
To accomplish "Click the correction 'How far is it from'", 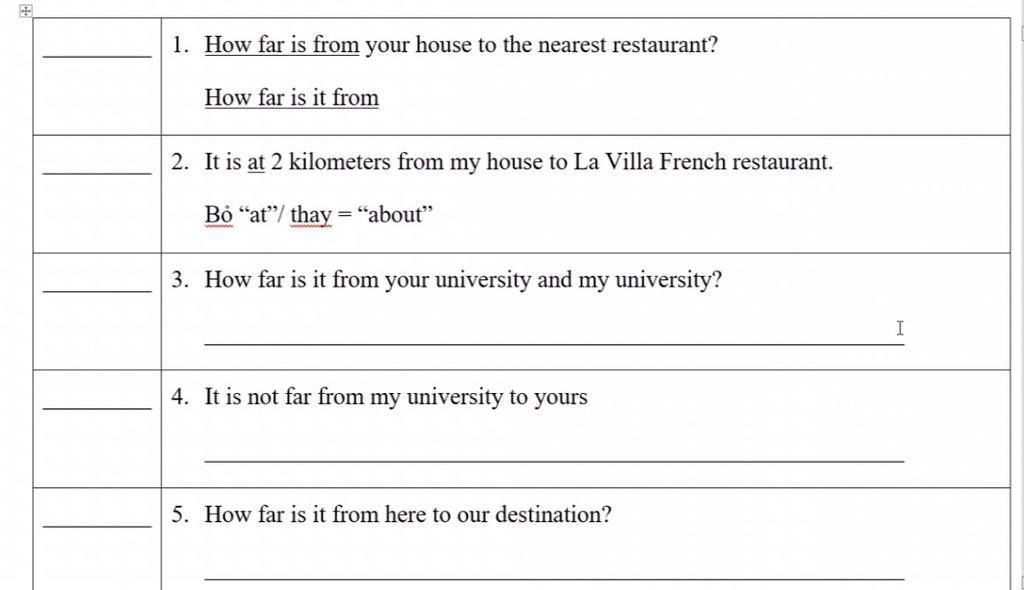I will [x=291, y=97].
